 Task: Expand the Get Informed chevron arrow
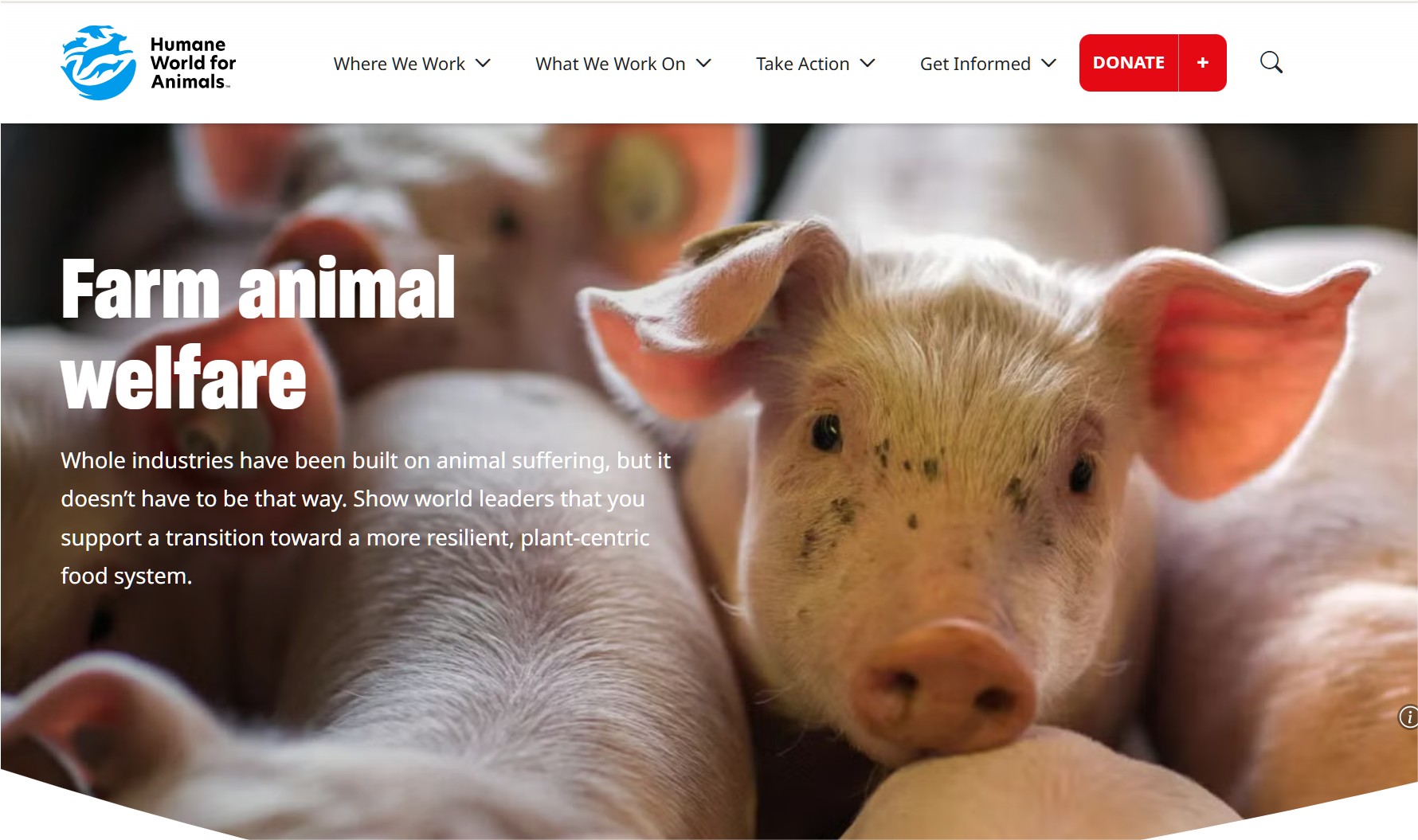1049,63
